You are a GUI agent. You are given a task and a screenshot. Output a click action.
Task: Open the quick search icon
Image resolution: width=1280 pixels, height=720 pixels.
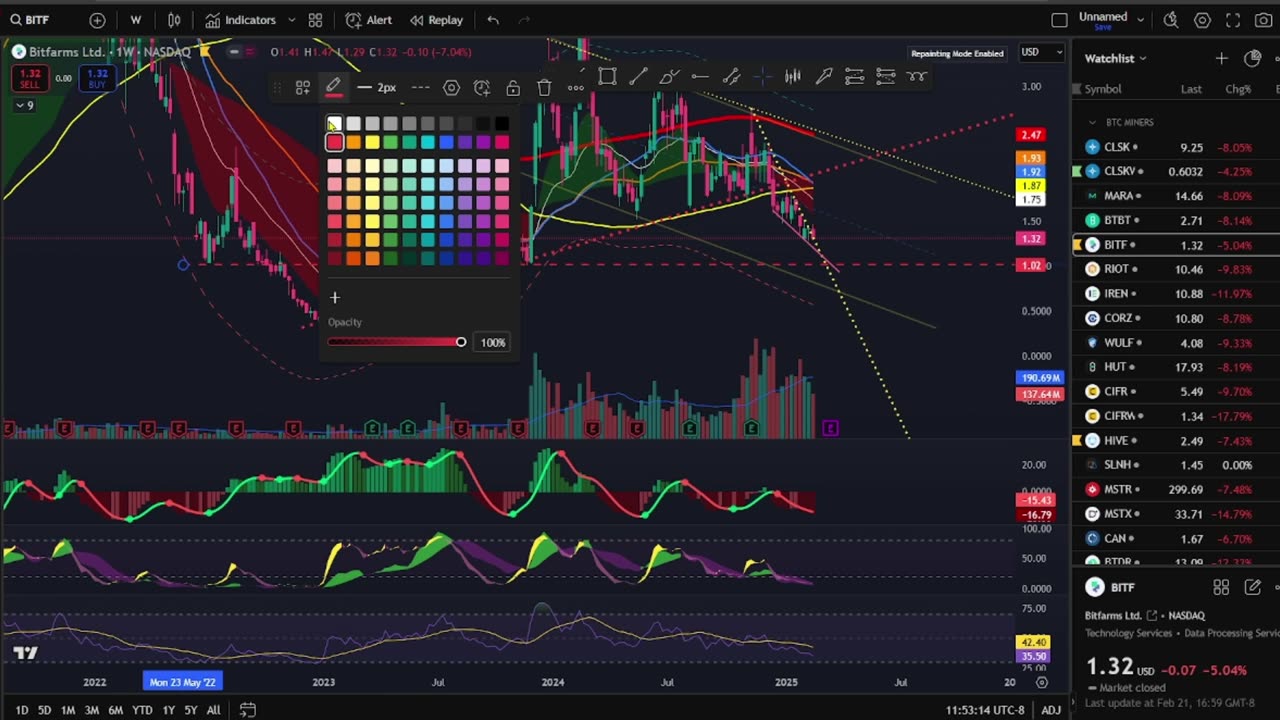point(1171,20)
